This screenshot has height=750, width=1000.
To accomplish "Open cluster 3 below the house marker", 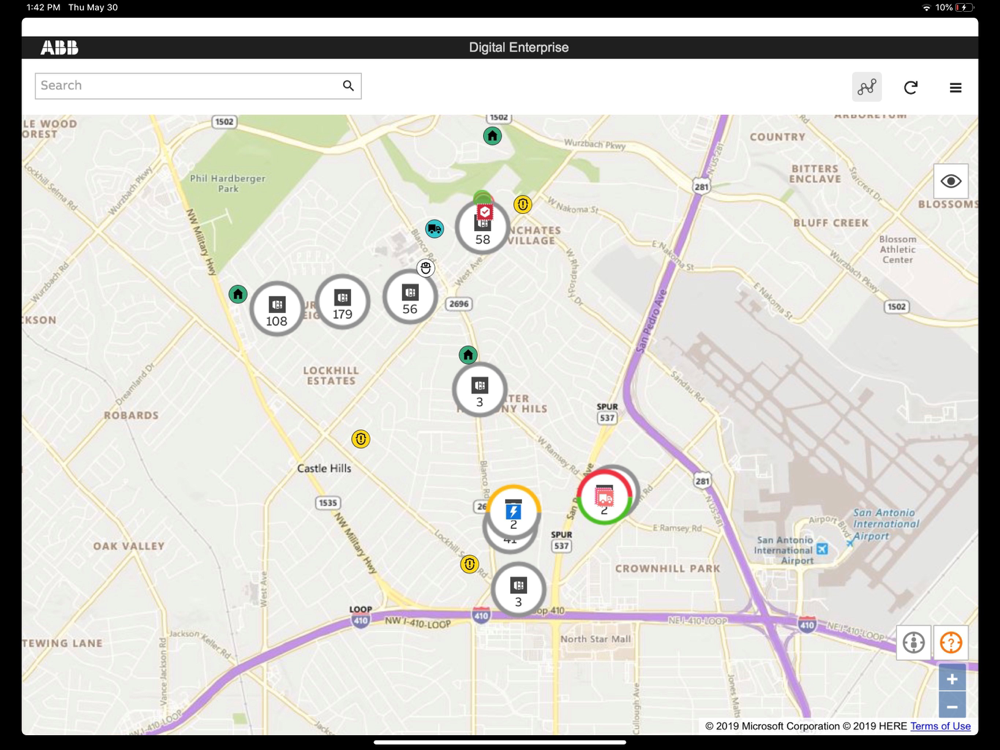I will tap(480, 390).
